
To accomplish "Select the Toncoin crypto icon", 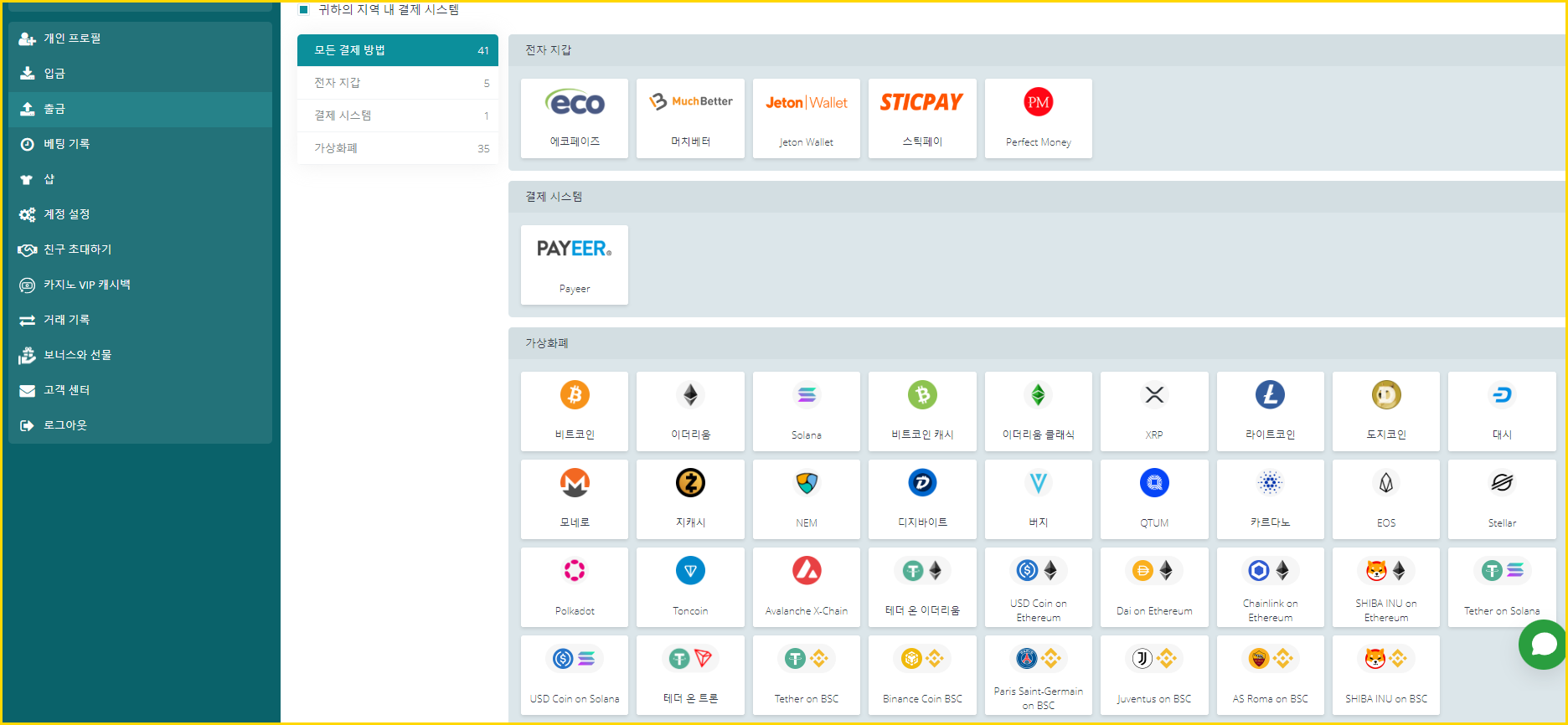I will [690, 571].
